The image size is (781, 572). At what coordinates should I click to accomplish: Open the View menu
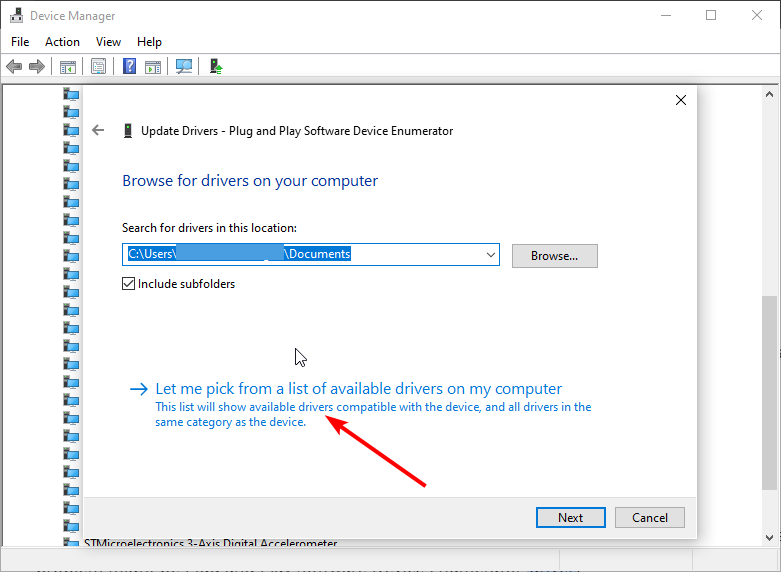108,42
